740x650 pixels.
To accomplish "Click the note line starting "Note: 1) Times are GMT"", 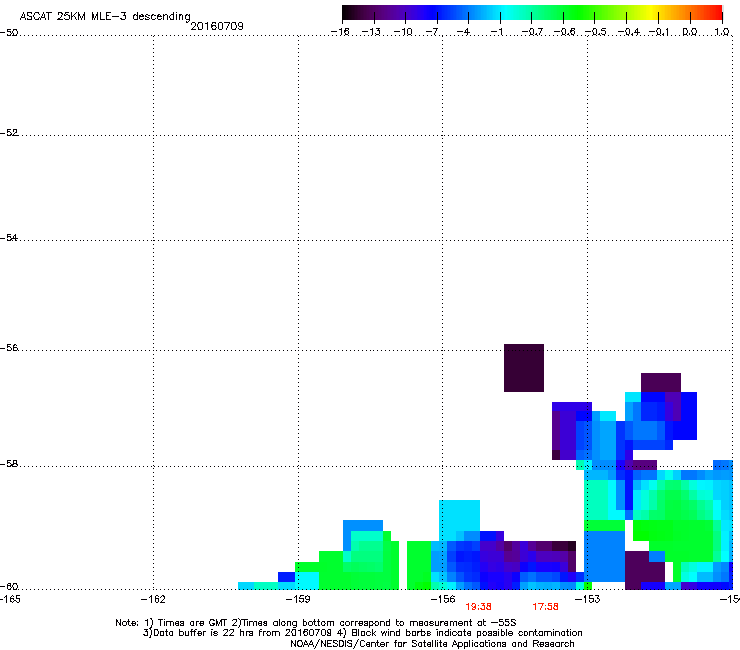I will [316, 622].
